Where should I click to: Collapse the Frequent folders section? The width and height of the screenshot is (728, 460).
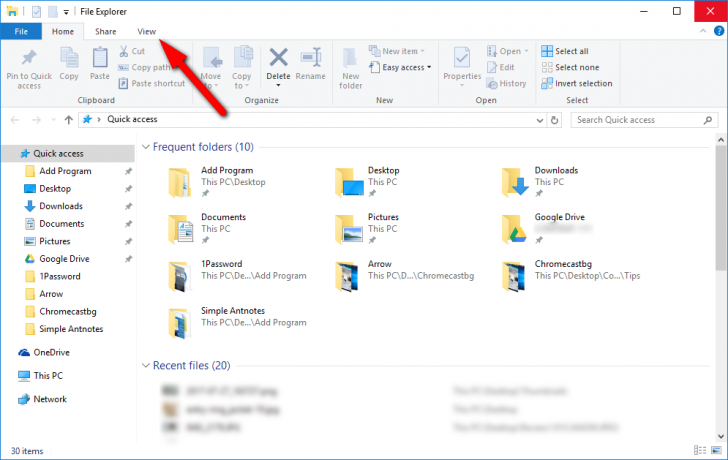tap(146, 147)
